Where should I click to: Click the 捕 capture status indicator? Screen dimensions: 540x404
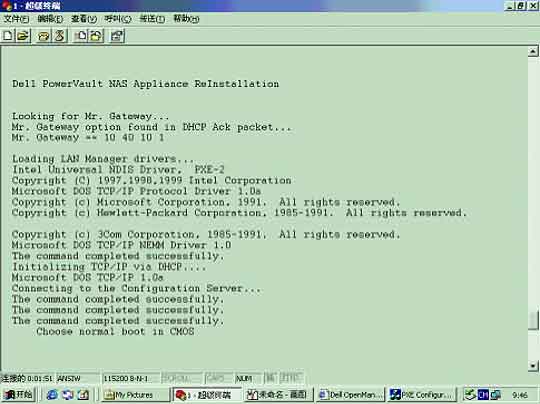tap(271, 378)
